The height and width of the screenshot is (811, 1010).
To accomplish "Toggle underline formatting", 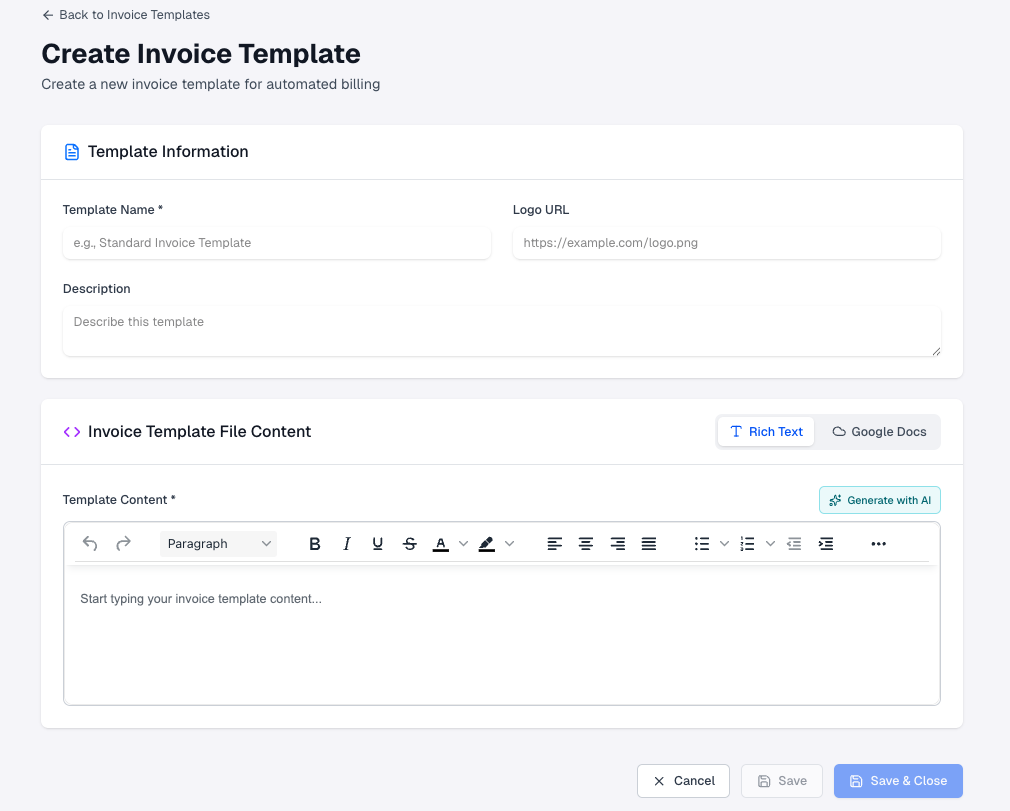I will pyautogui.click(x=377, y=544).
